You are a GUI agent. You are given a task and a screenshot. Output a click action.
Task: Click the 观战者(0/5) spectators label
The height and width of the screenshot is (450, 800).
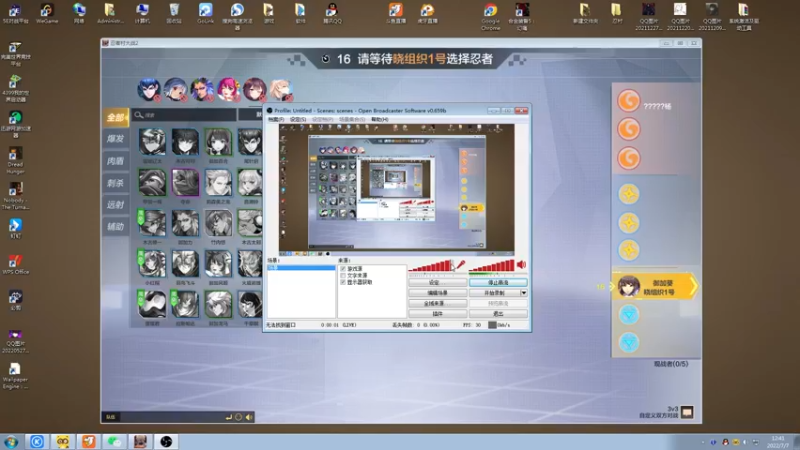point(671,364)
